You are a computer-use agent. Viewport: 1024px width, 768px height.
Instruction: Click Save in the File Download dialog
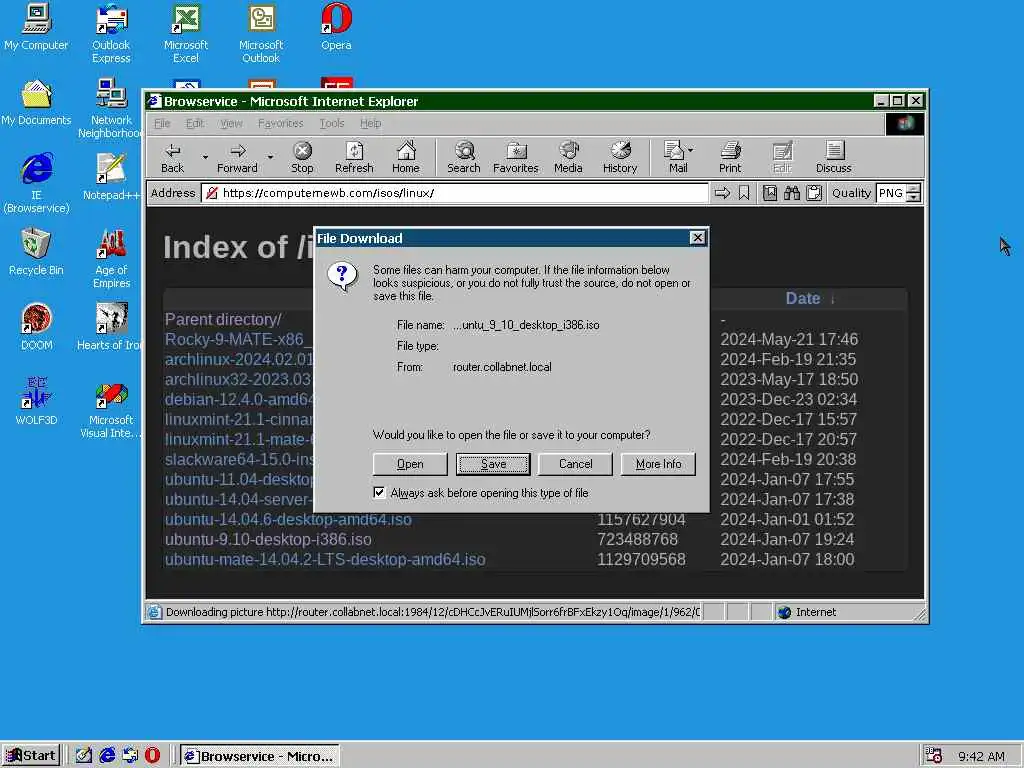point(493,464)
